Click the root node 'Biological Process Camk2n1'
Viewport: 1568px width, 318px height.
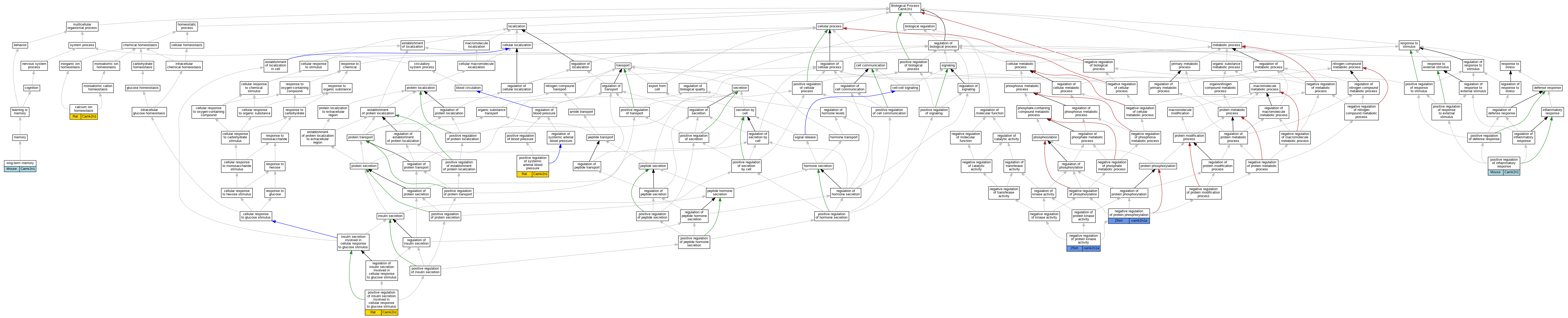coord(904,7)
